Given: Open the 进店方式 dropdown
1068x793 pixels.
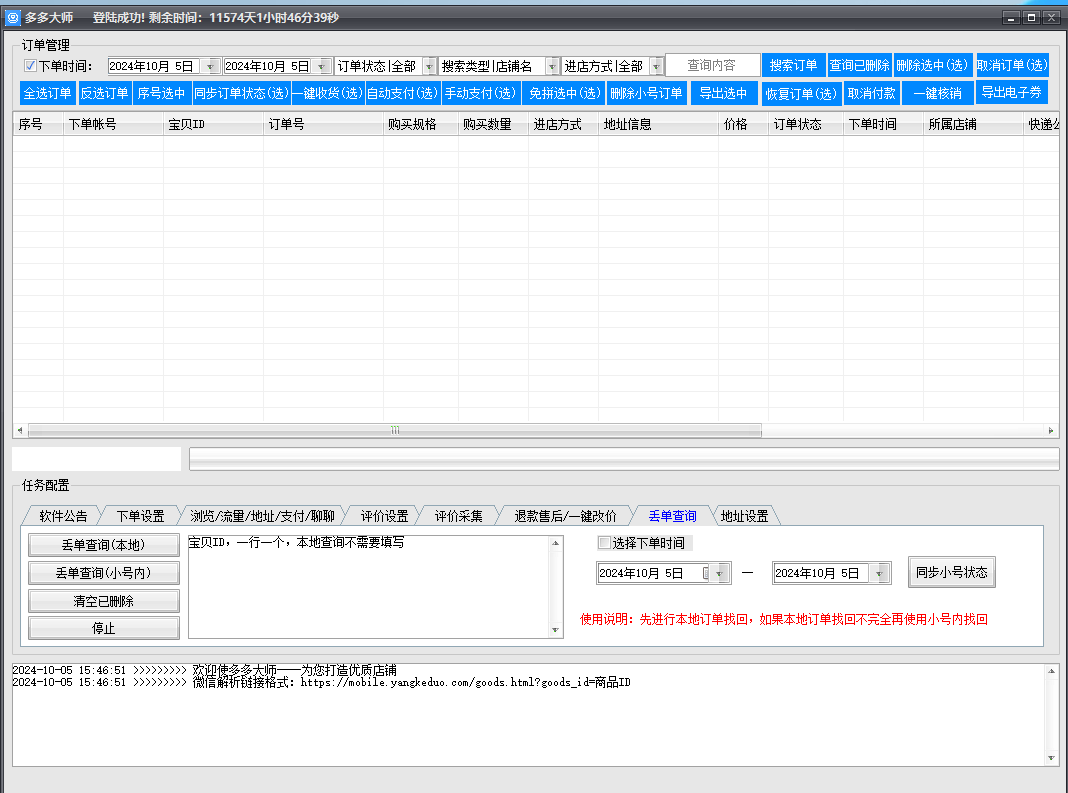Looking at the screenshot, I should coord(656,66).
